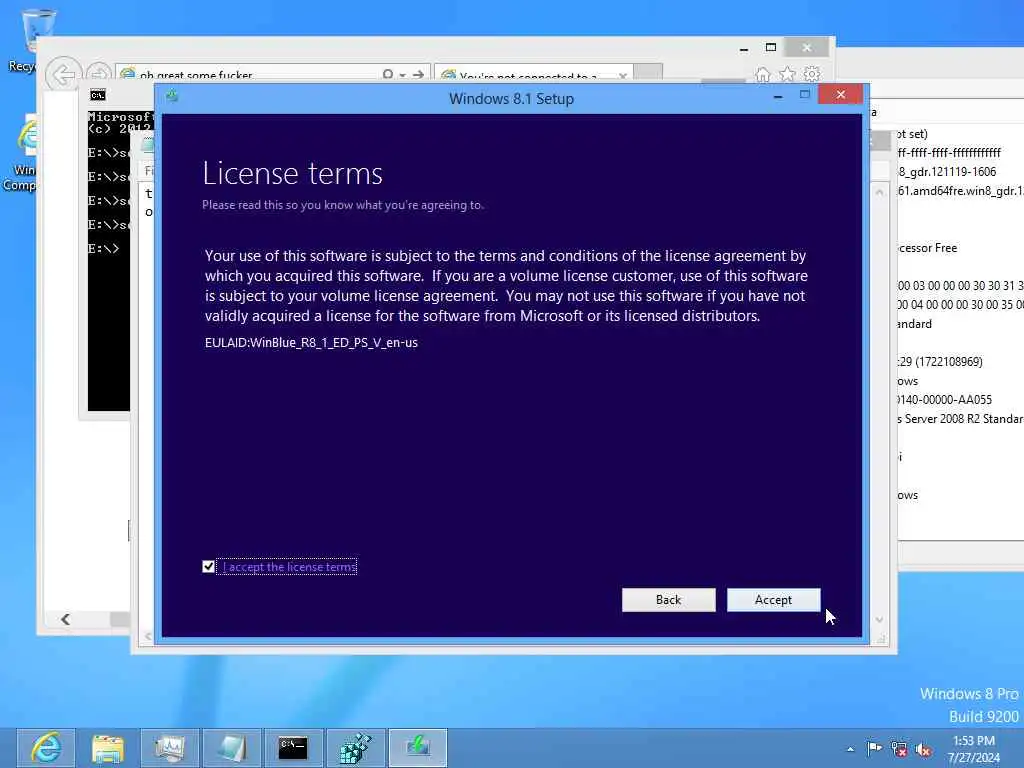Click the muted volume tray icon
This screenshot has height=768, width=1024.
(x=924, y=749)
